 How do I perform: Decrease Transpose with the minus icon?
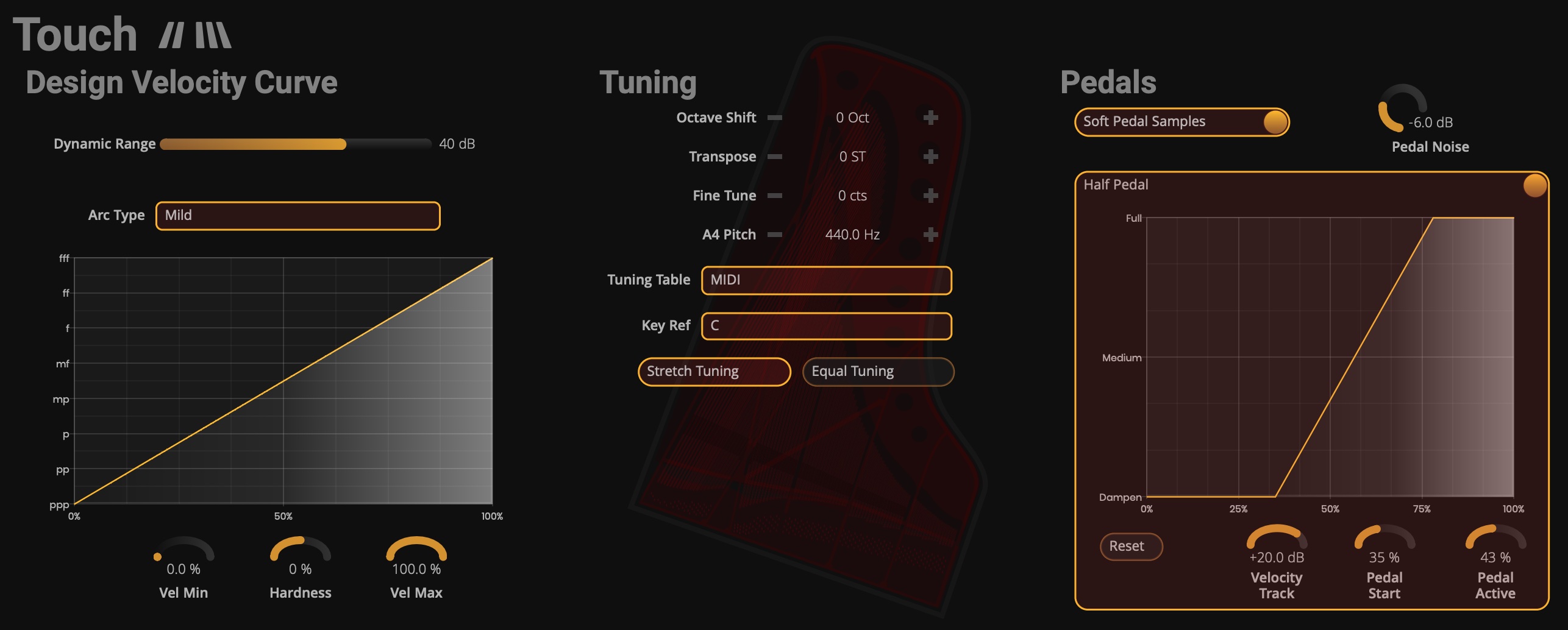coord(775,157)
